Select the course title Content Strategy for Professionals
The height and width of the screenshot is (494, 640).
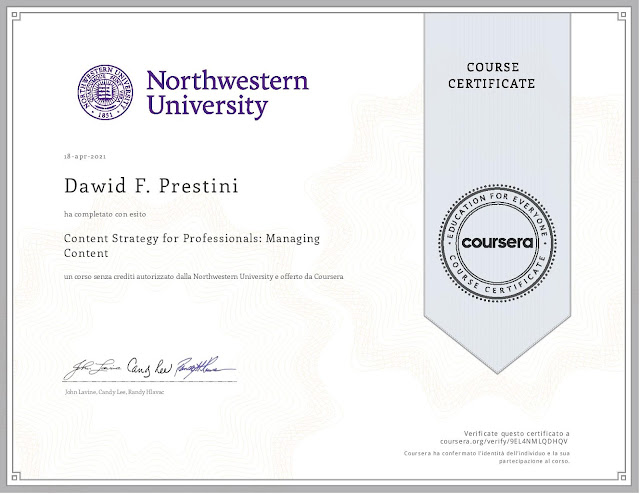pyautogui.click(x=192, y=245)
